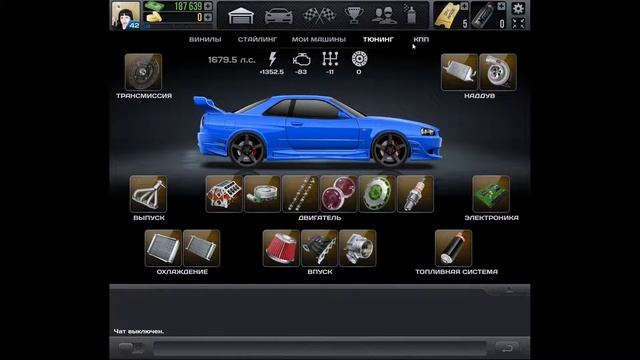Select the fuel pump part
The width and height of the screenshot is (640, 360).
pos(453,248)
